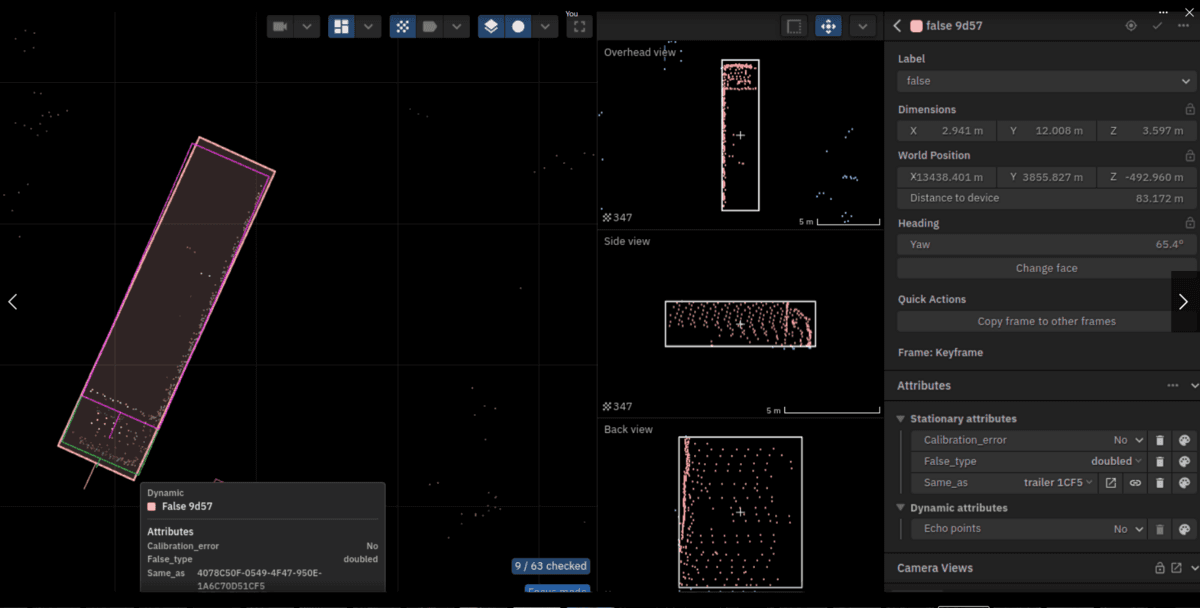Delete the Calibration_error attribute
This screenshot has width=1200, height=608.
point(1159,440)
